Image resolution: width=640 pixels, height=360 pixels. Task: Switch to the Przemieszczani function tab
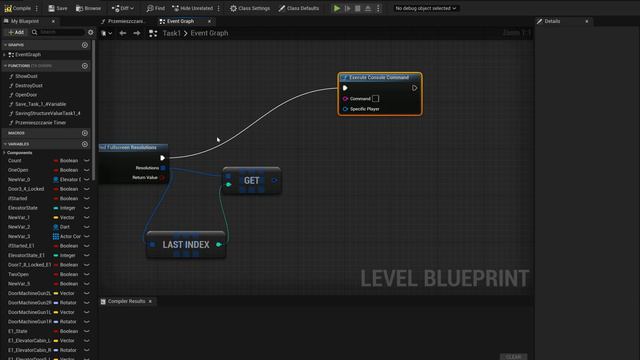[126, 21]
